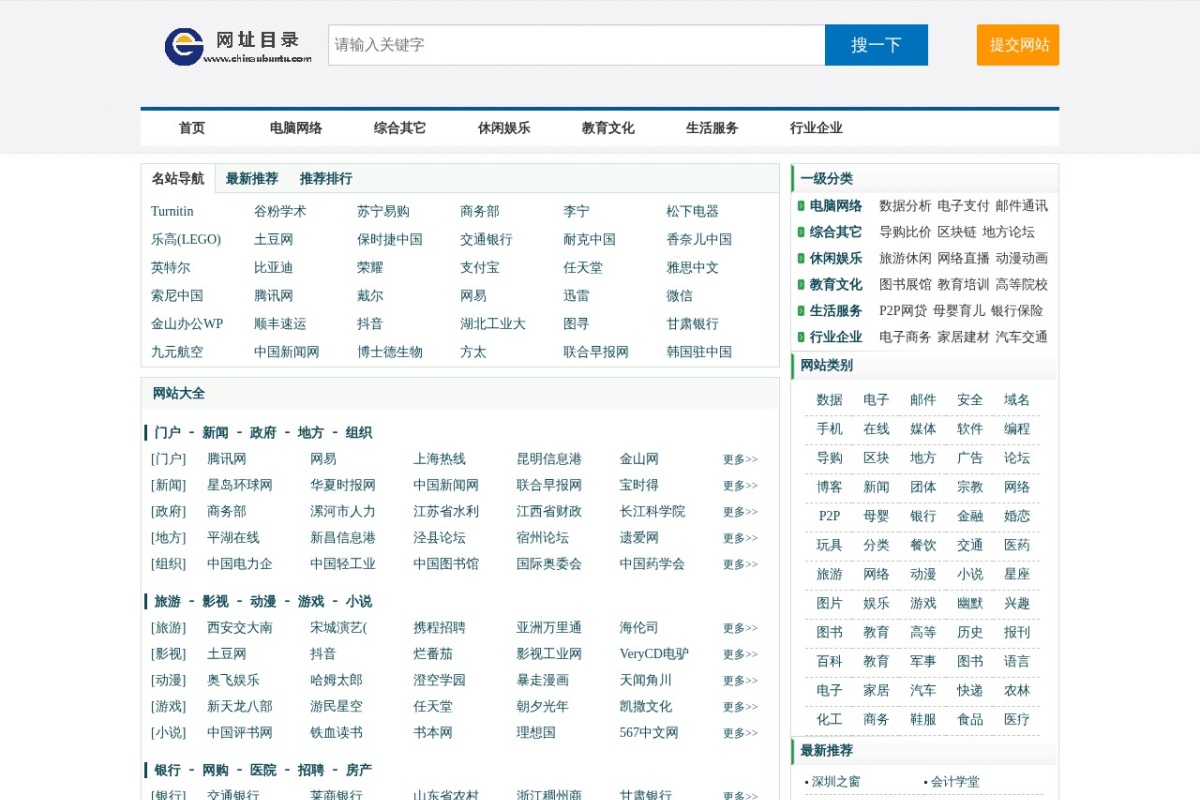Image resolution: width=1200 pixels, height=800 pixels.
Task: Click the 搜一下 search button
Action: click(x=876, y=45)
